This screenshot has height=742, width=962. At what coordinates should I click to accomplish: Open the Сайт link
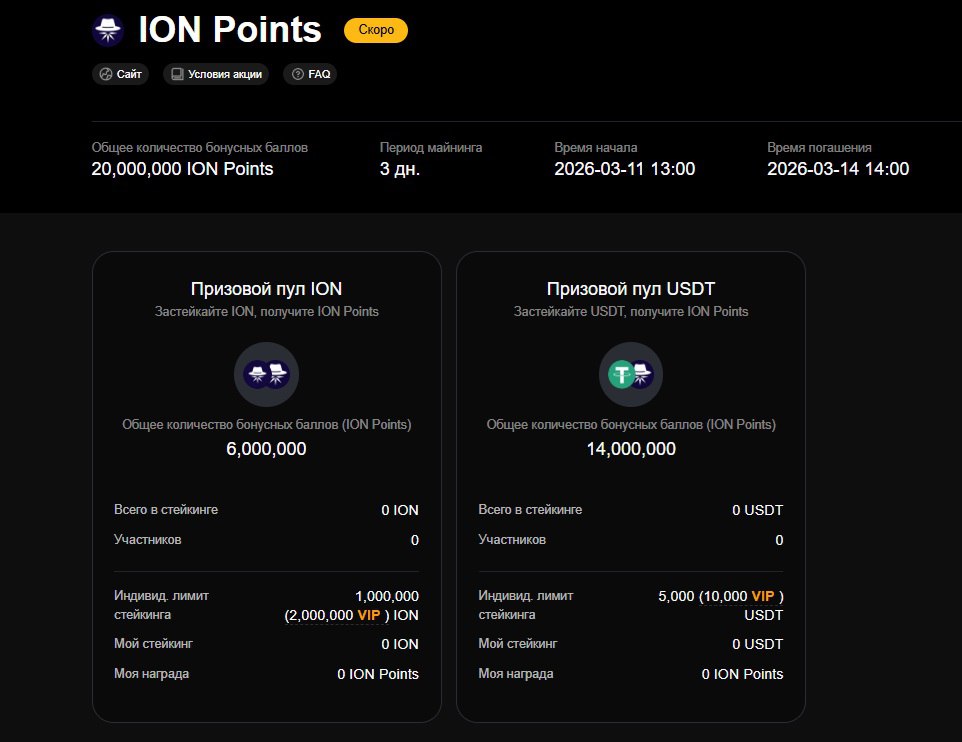click(x=120, y=74)
